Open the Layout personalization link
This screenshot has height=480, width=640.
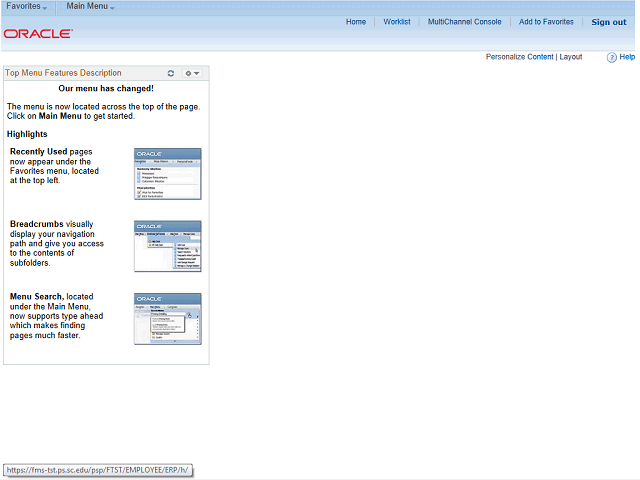click(x=570, y=57)
